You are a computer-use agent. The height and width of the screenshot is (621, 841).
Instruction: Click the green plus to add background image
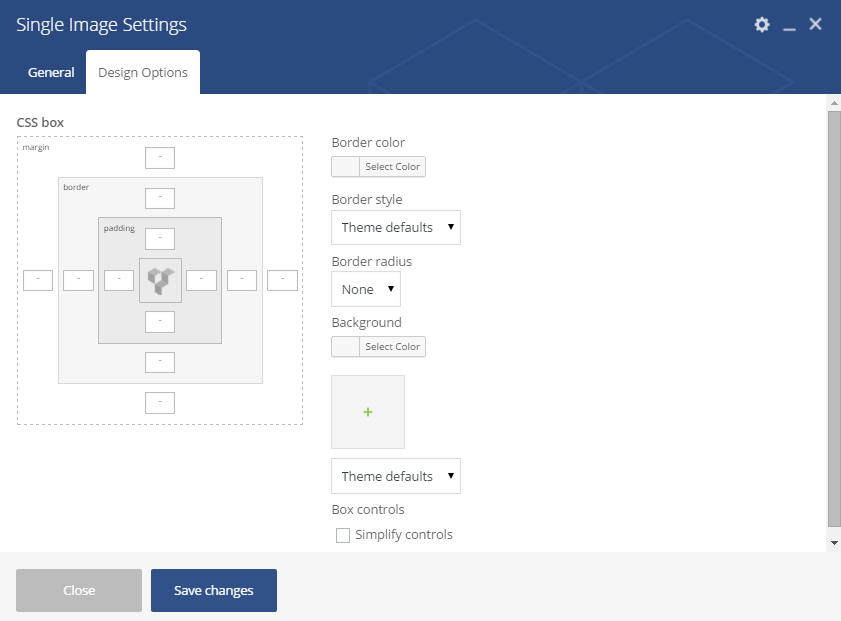[x=368, y=412]
